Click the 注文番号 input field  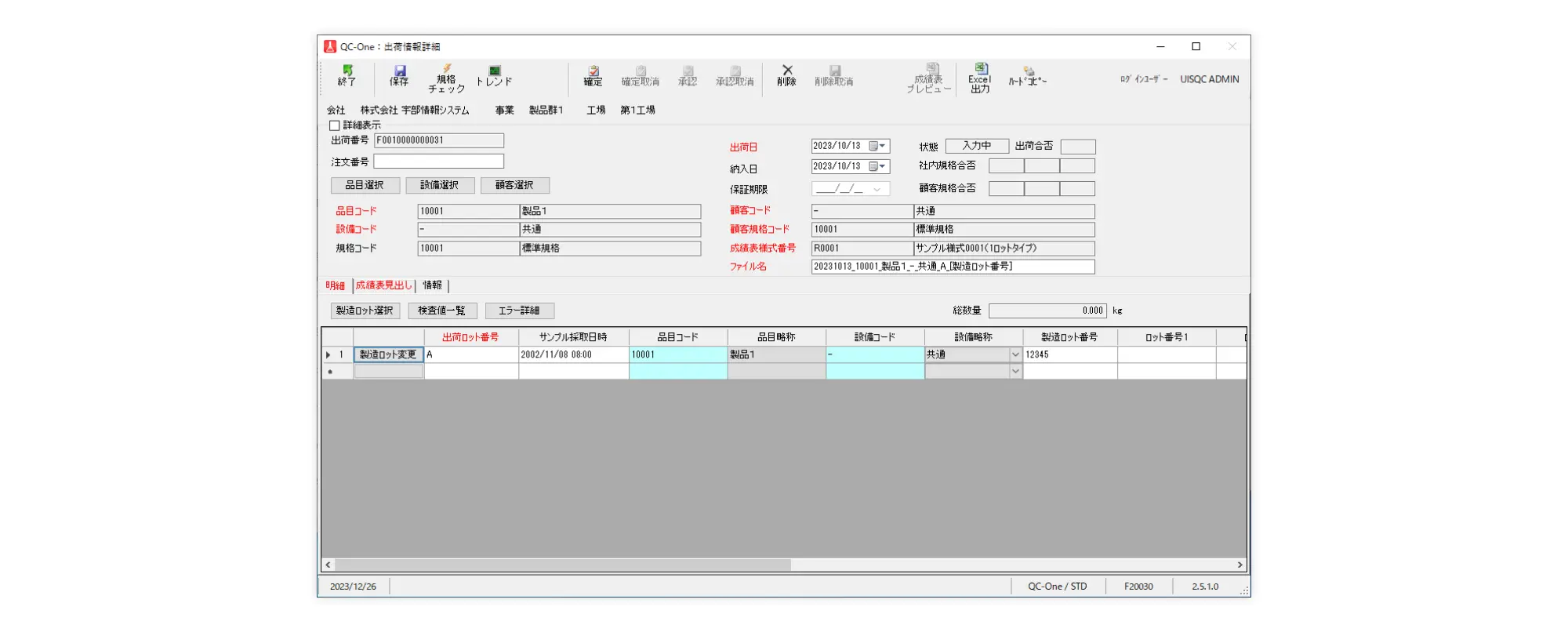click(438, 162)
